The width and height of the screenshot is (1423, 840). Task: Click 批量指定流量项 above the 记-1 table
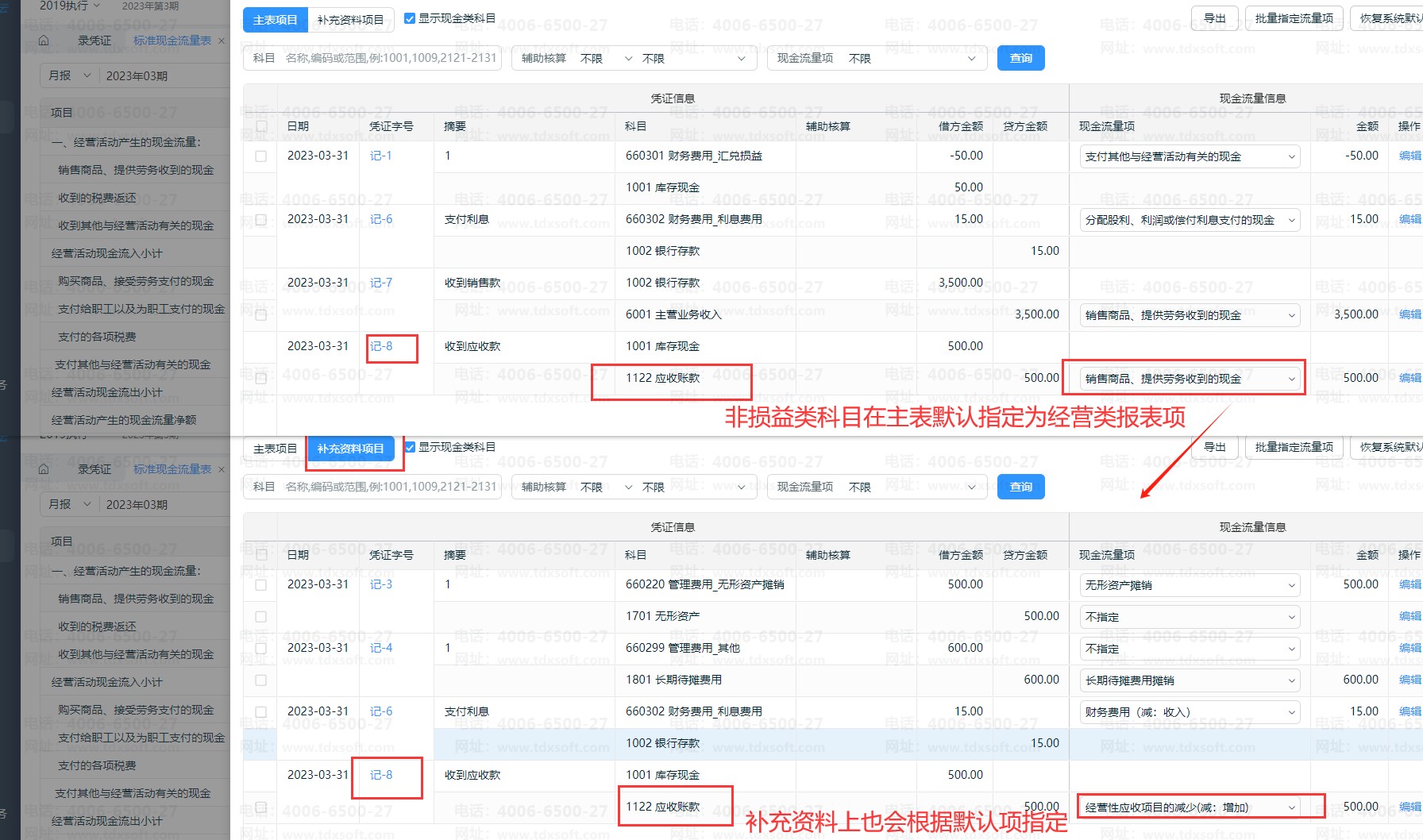click(x=1294, y=18)
